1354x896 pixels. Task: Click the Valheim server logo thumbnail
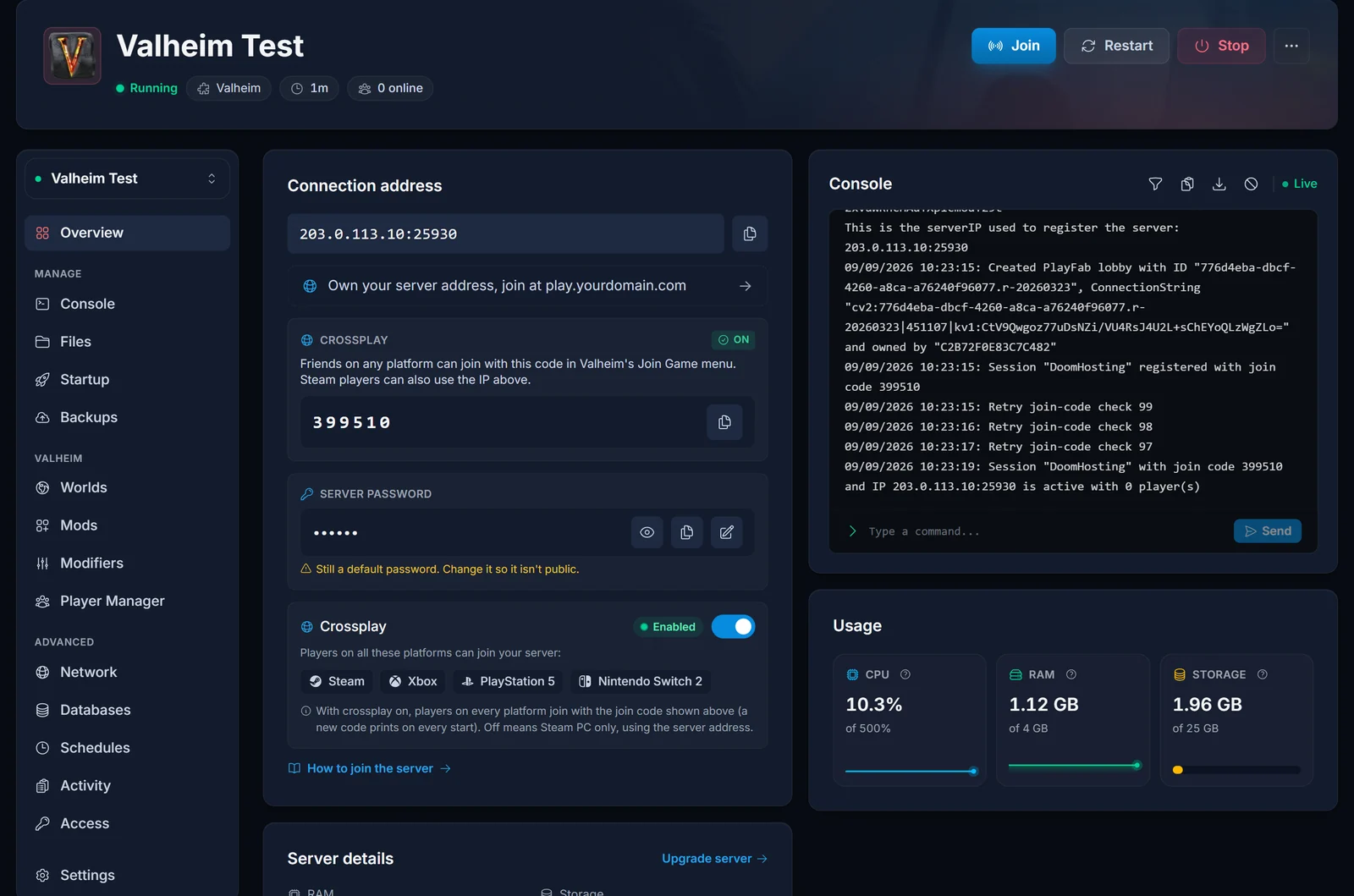(x=72, y=56)
